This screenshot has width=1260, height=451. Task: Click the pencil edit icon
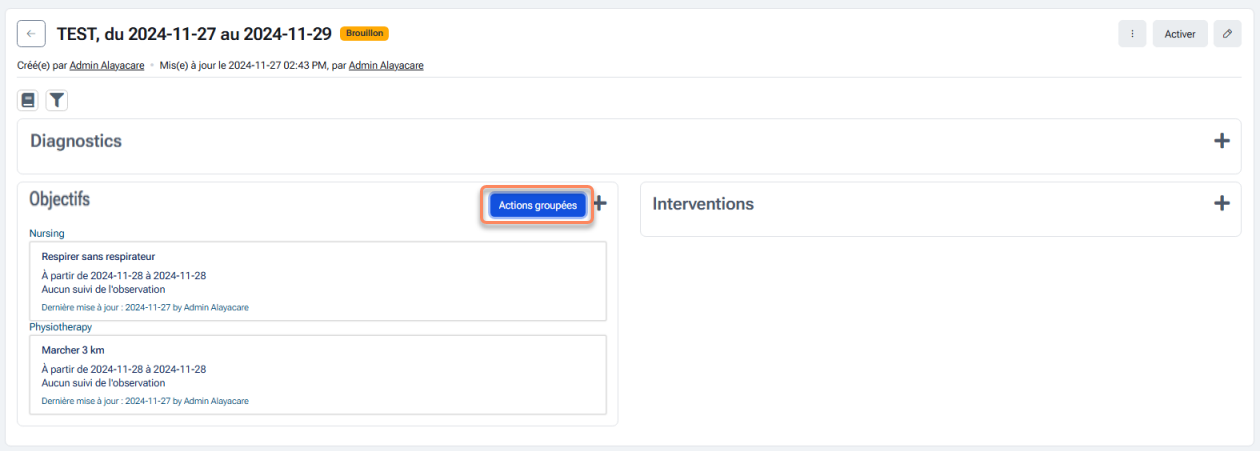click(x=1227, y=33)
